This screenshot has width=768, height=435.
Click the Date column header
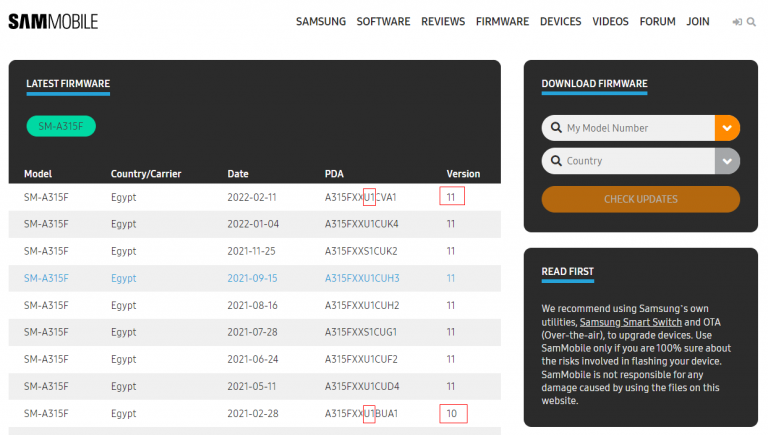point(238,174)
